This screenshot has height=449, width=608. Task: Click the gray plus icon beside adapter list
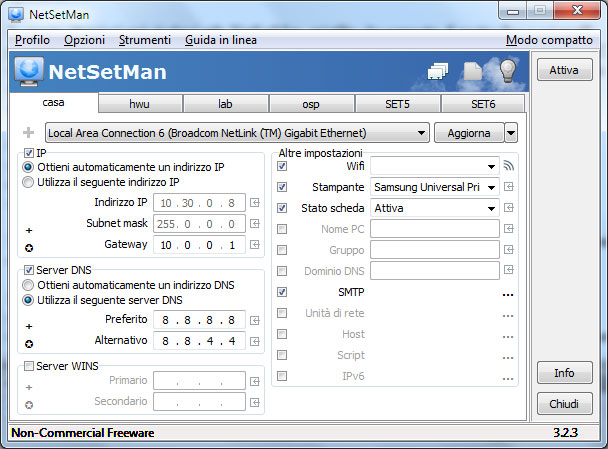[28, 133]
